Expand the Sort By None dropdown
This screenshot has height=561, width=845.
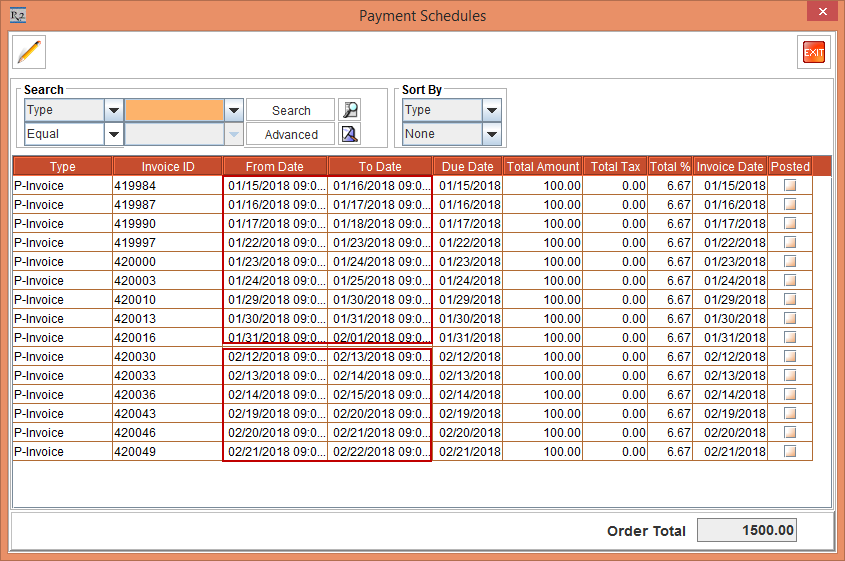pyautogui.click(x=491, y=134)
